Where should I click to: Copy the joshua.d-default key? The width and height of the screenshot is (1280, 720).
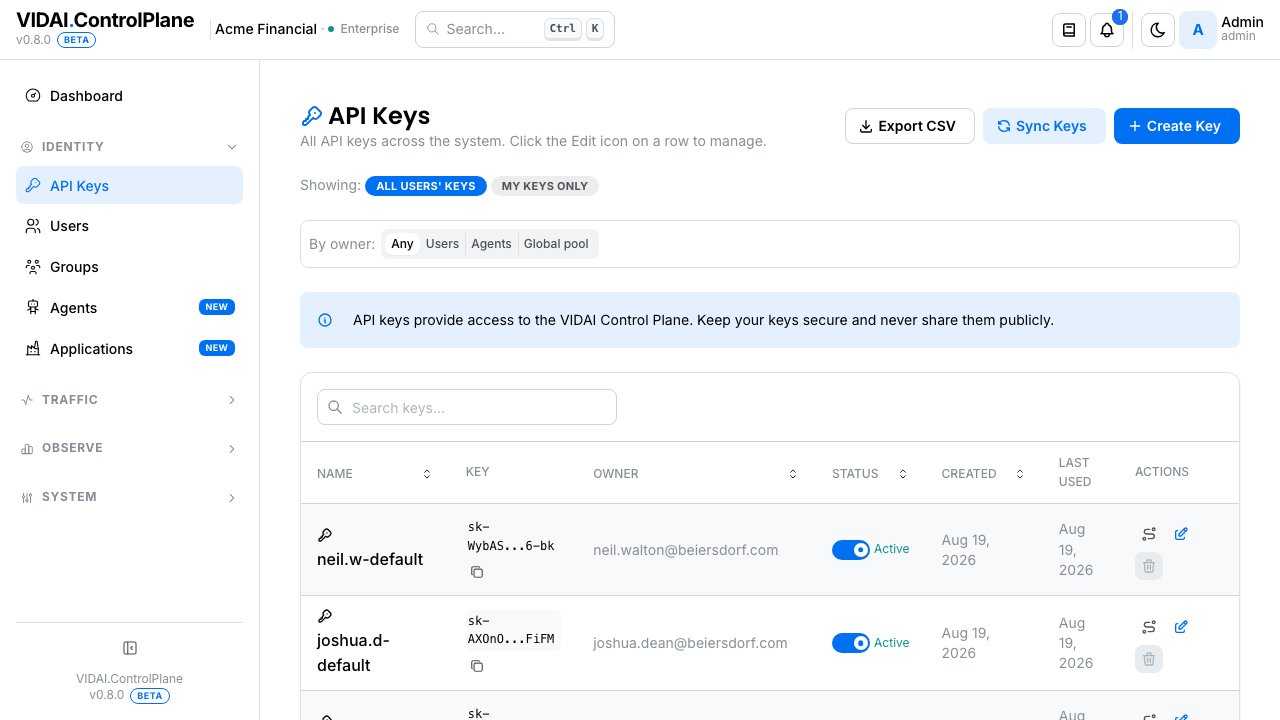[477, 666]
